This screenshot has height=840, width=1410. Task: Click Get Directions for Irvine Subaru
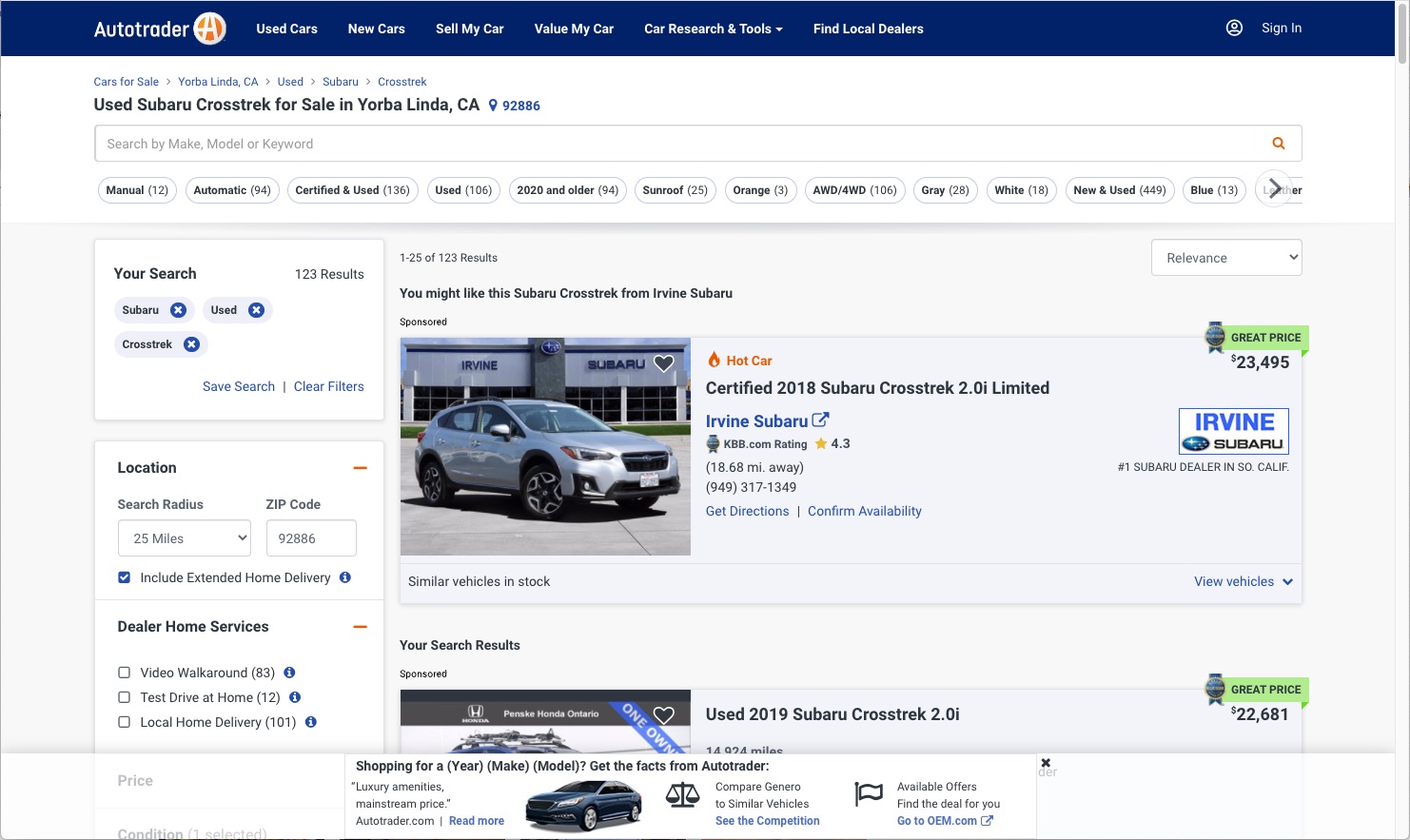point(748,511)
